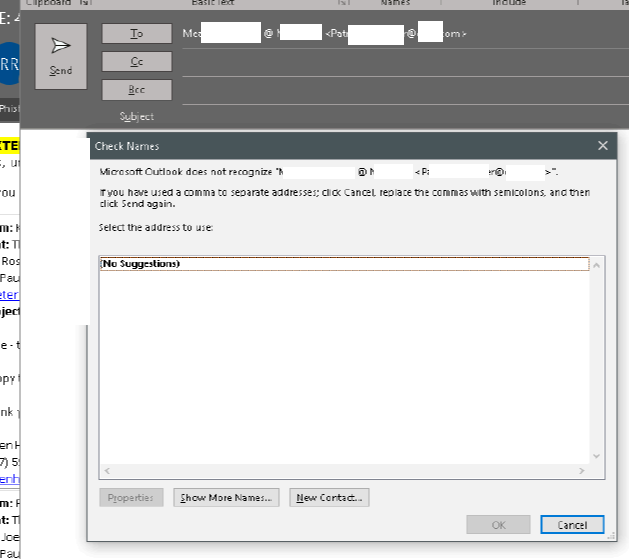Open the To address book button

(x=137, y=34)
